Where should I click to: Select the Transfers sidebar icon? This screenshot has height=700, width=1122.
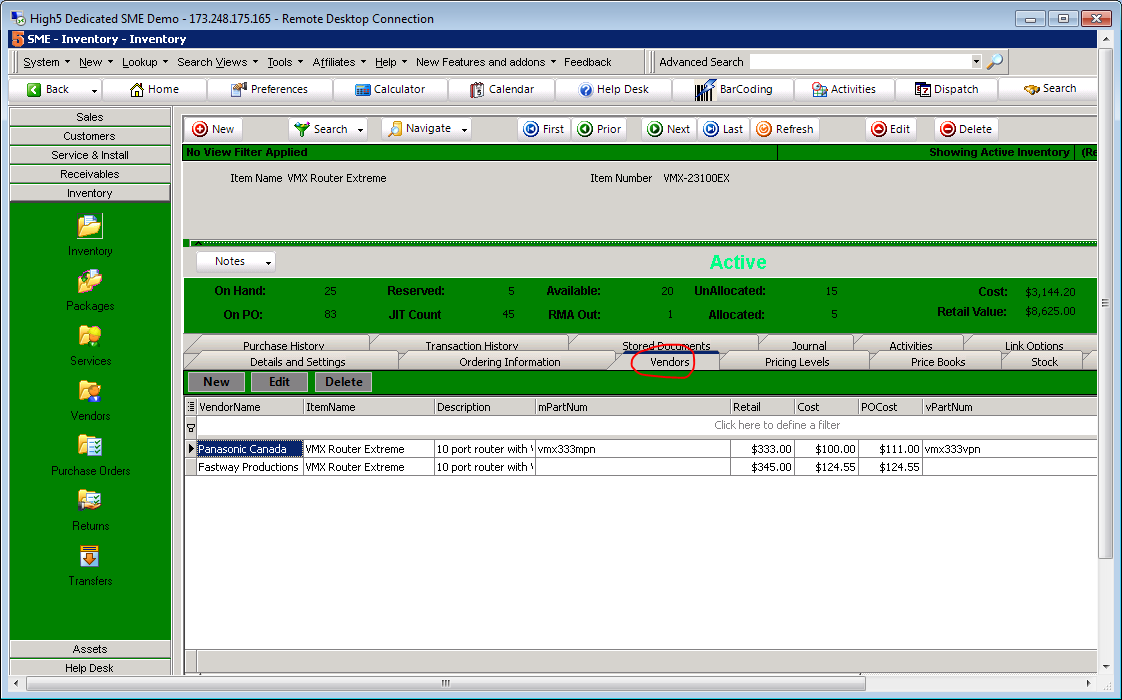point(90,556)
